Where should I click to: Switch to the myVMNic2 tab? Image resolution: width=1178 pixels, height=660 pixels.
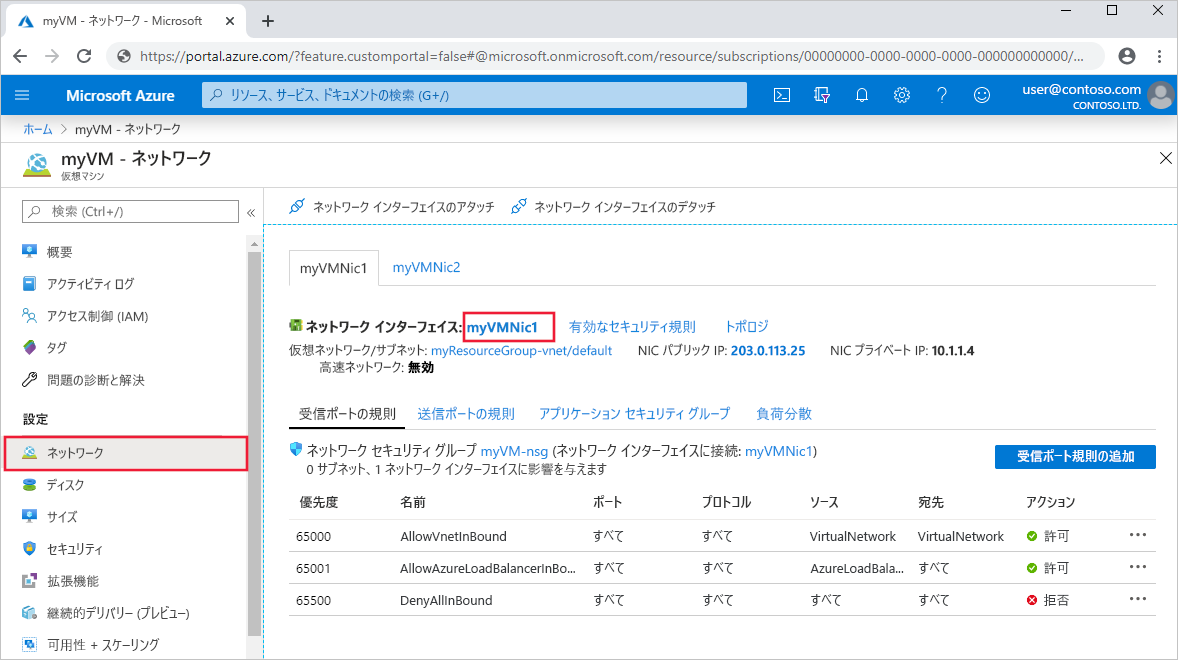[426, 267]
